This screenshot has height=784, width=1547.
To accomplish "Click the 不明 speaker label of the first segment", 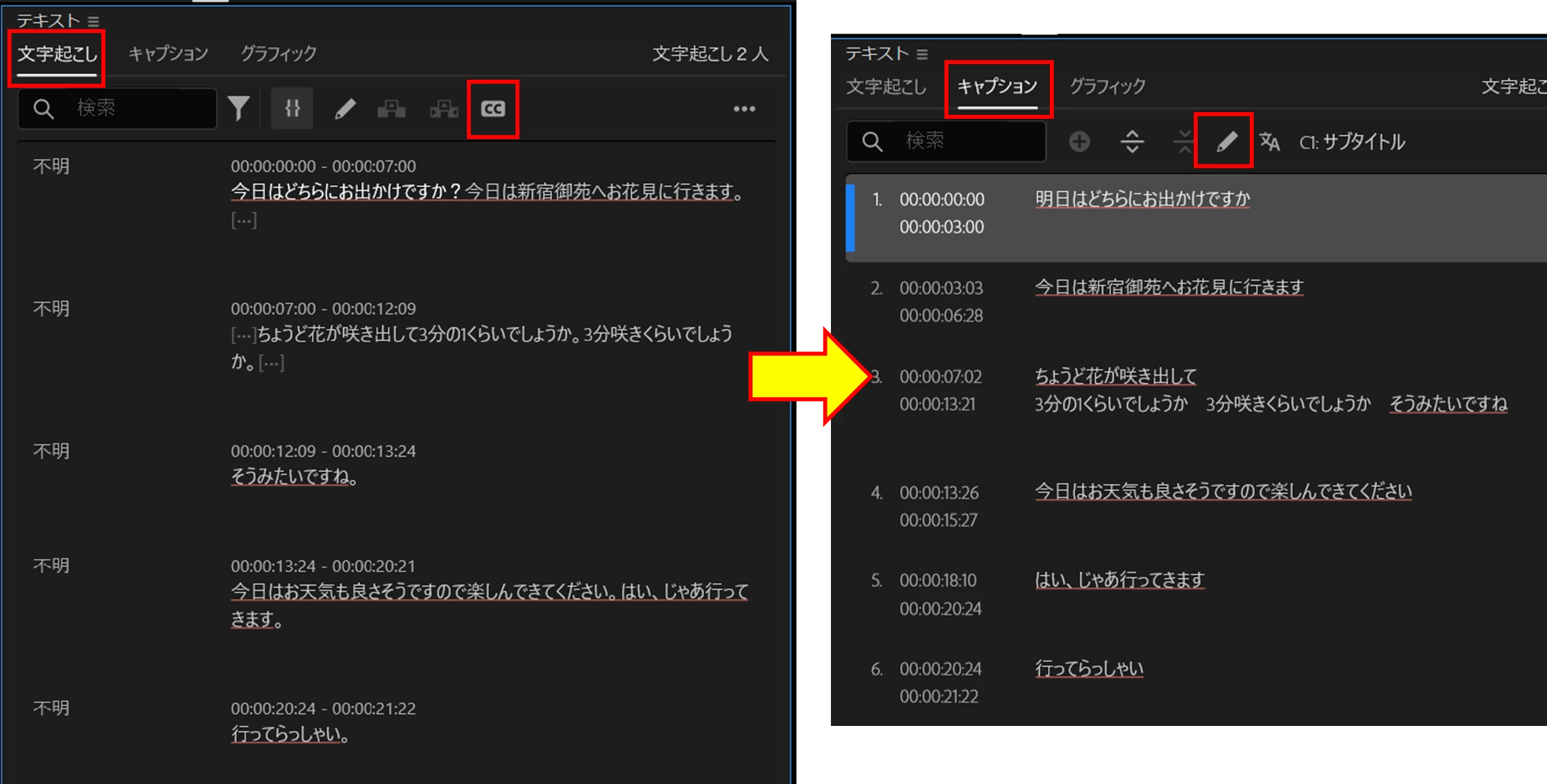I will (51, 166).
